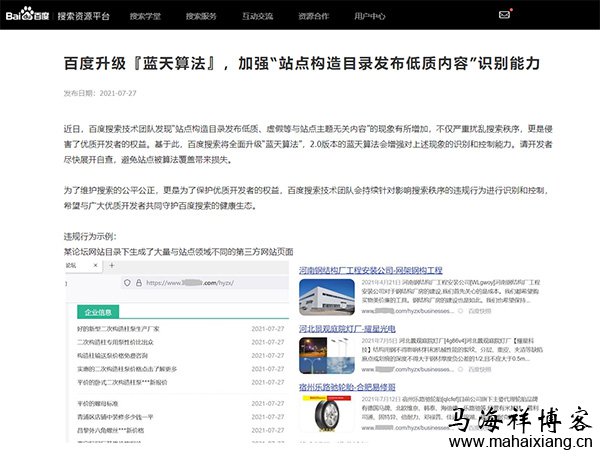Open list item 青浦区店铺中装修多少钱一平
This screenshot has height=459, width=600.
(115, 417)
